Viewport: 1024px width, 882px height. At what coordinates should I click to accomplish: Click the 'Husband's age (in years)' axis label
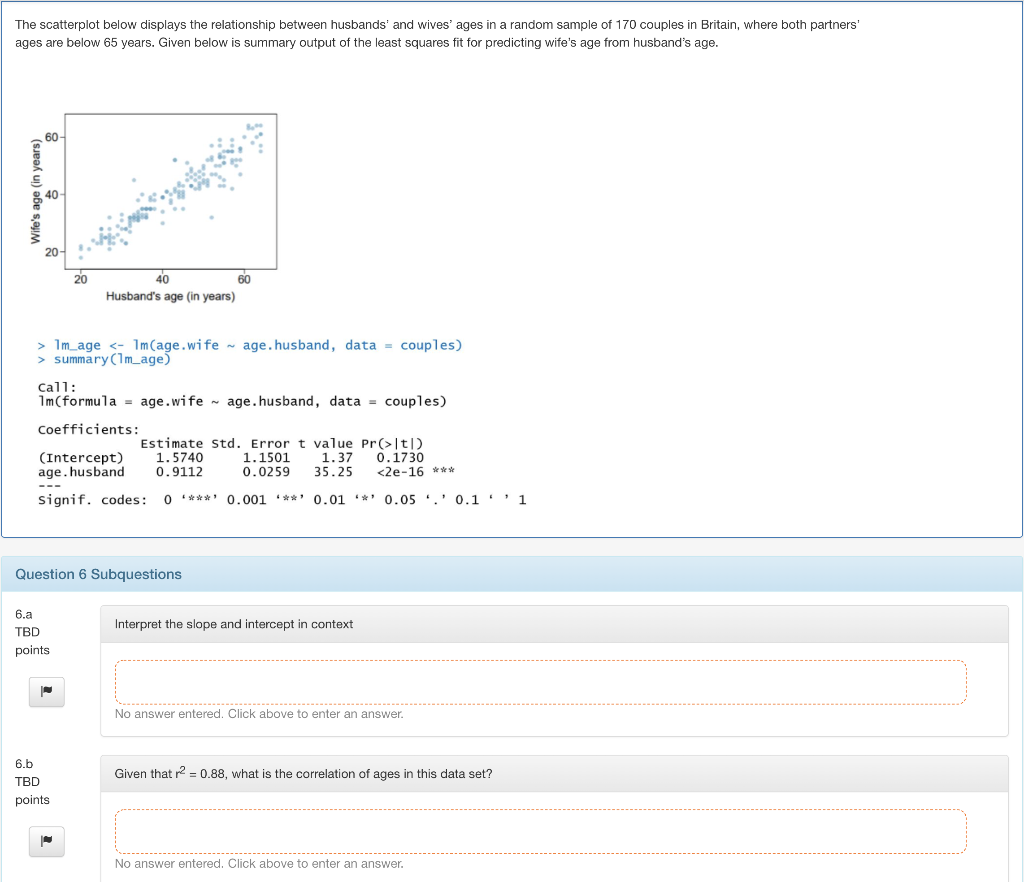pos(170,296)
